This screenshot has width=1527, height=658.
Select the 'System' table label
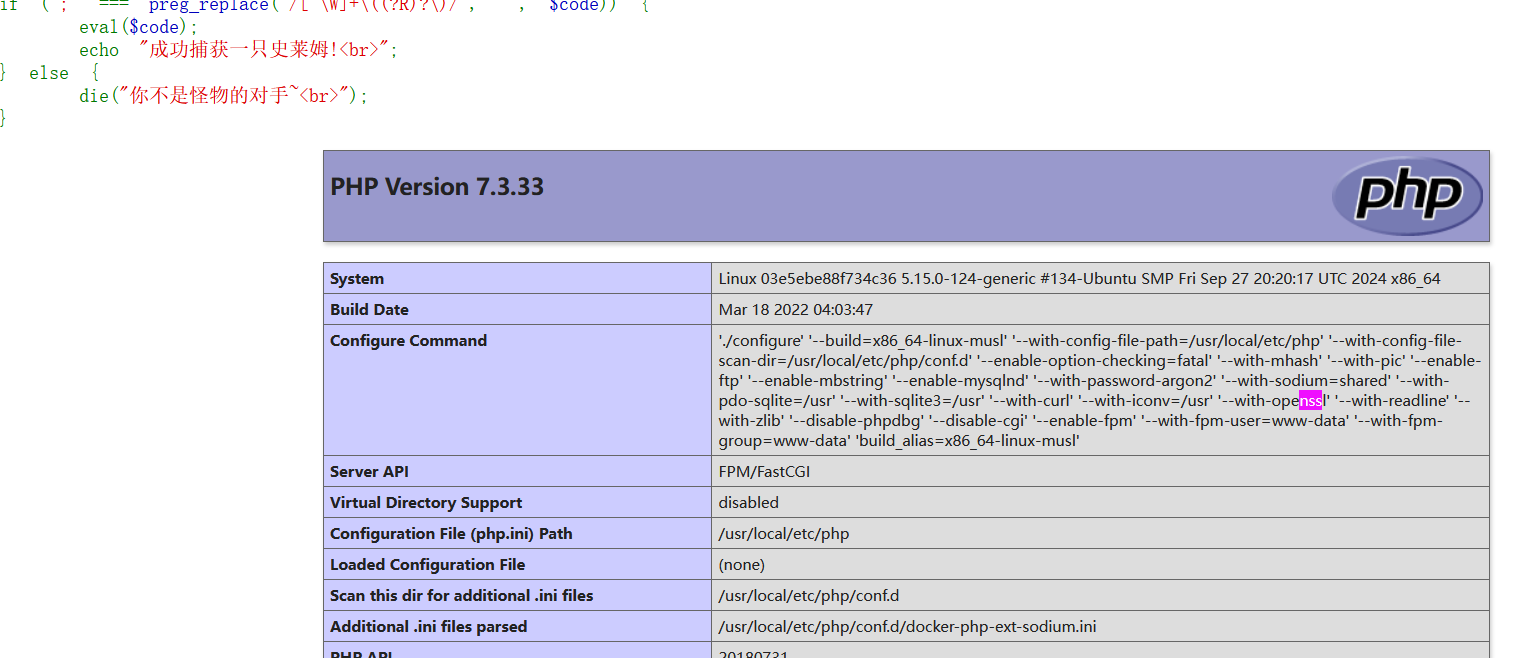point(357,278)
